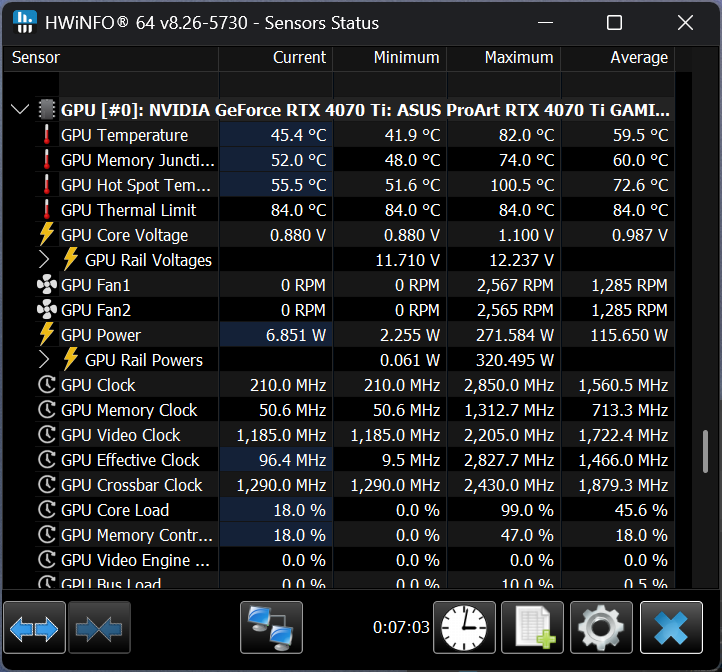The height and width of the screenshot is (672, 722).
Task: Click the clock icon for GPU Video Clock
Action: pyautogui.click(x=47, y=434)
